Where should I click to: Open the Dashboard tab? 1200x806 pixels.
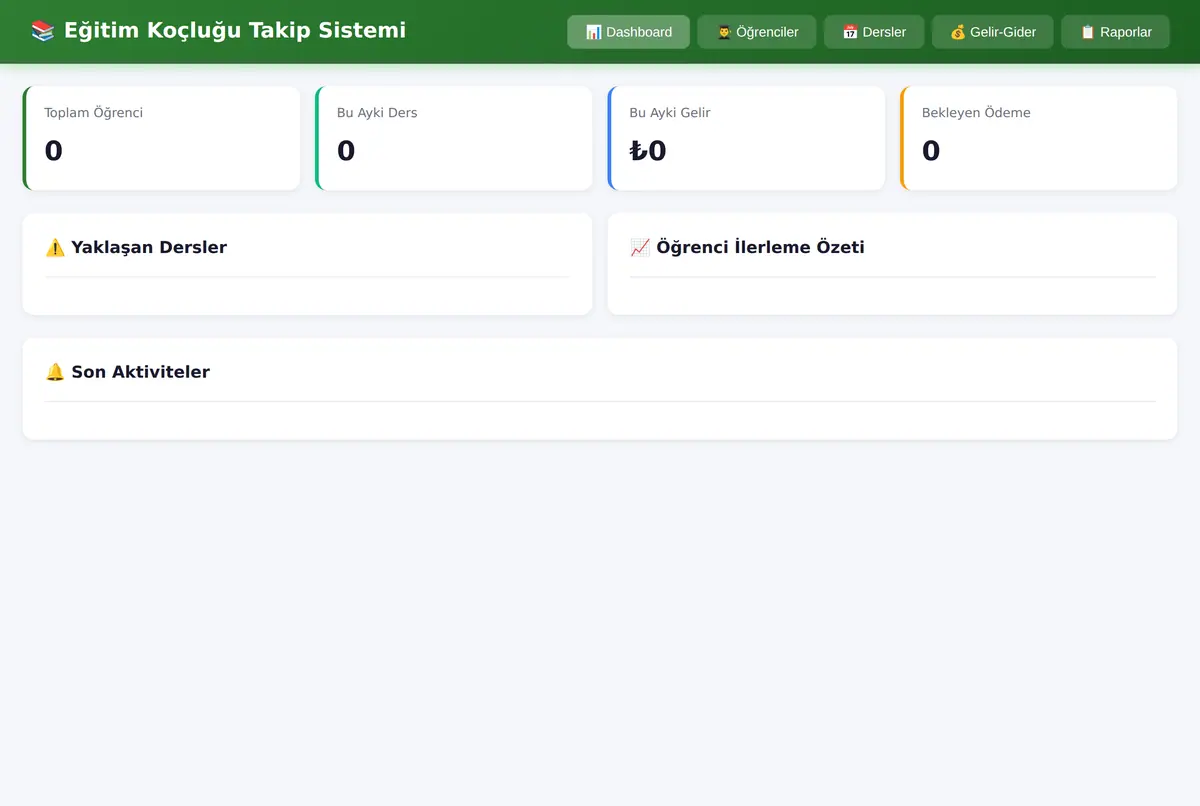coord(628,32)
